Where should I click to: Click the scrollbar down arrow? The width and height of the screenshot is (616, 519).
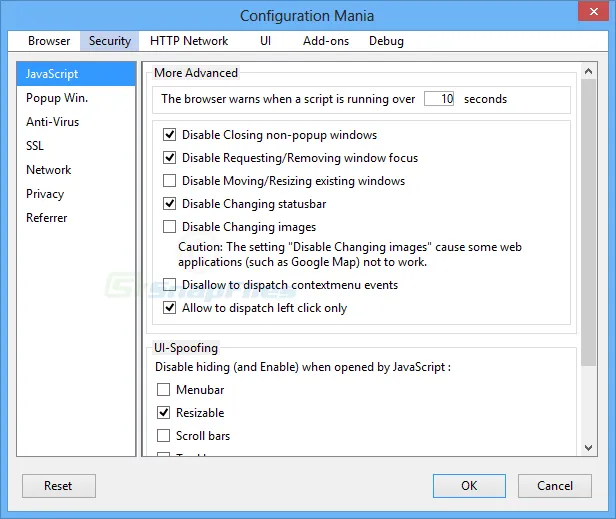(x=588, y=447)
